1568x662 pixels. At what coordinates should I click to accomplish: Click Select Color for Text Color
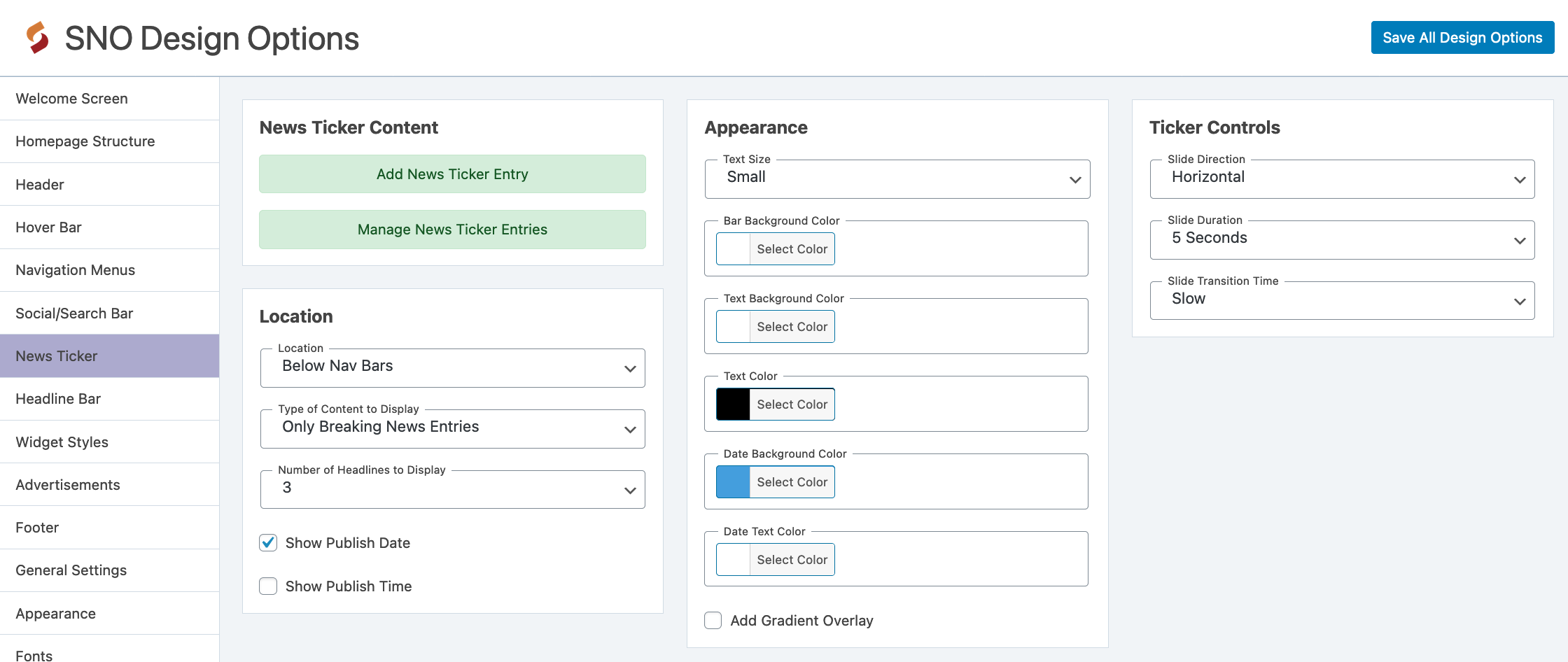pos(792,404)
